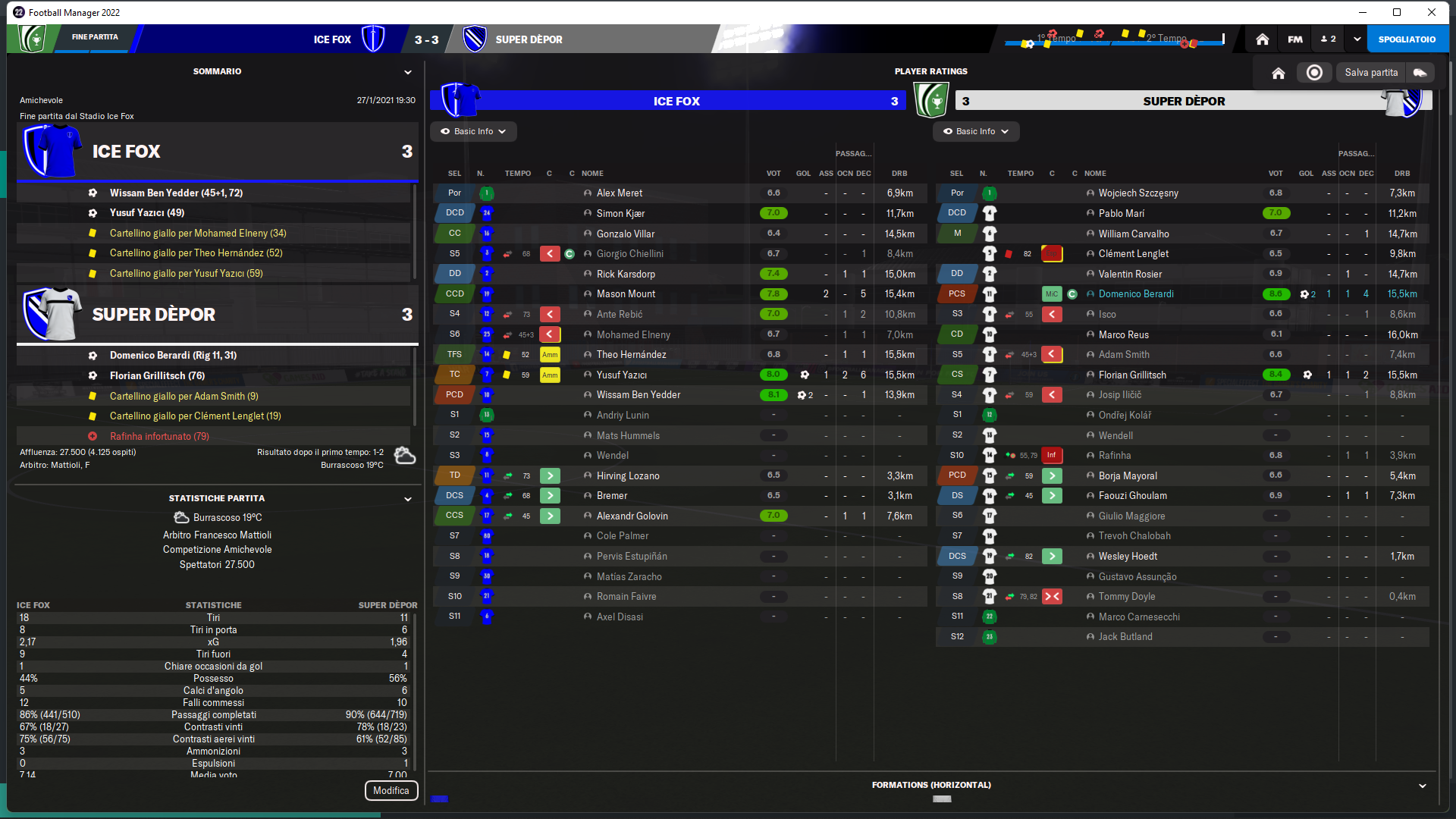Image resolution: width=1456 pixels, height=819 pixels.
Task: Expand Statistiche Partita dropdown
Action: coord(408,499)
